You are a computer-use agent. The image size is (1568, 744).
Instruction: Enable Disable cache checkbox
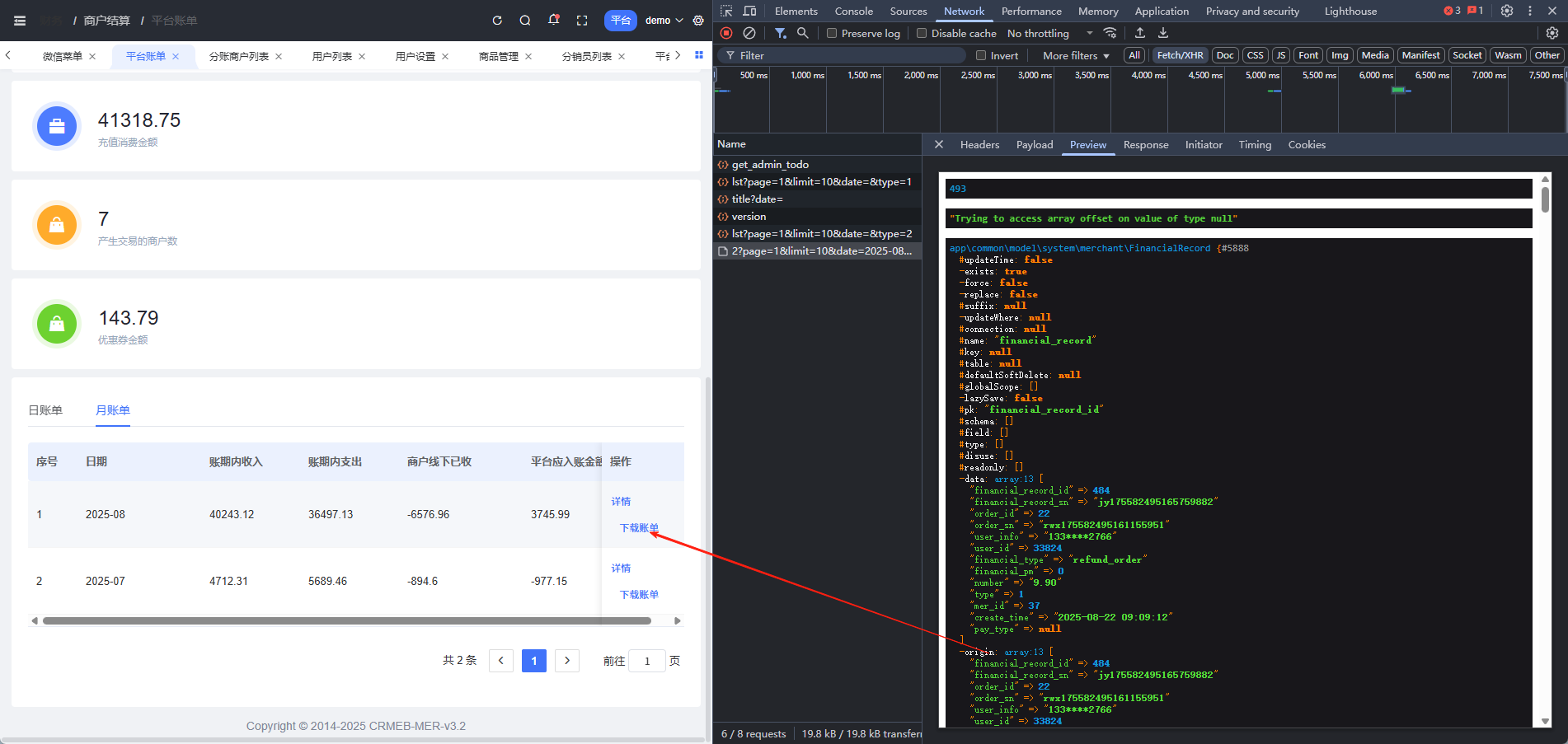(922, 33)
